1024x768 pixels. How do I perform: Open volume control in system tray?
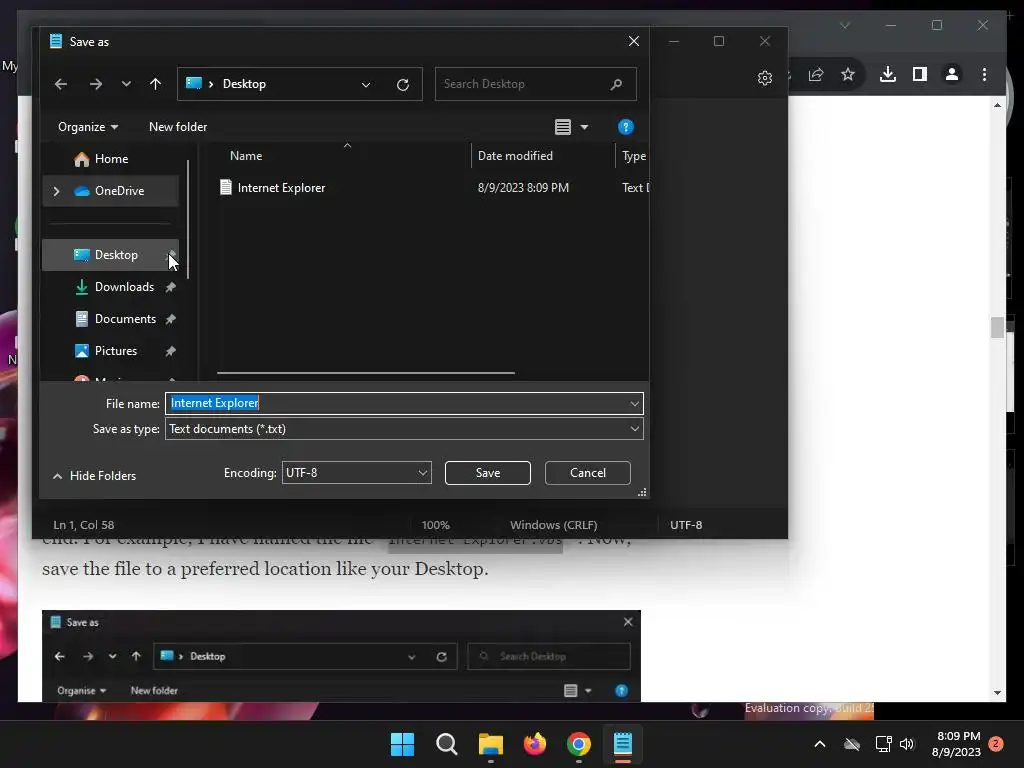pyautogui.click(x=907, y=744)
